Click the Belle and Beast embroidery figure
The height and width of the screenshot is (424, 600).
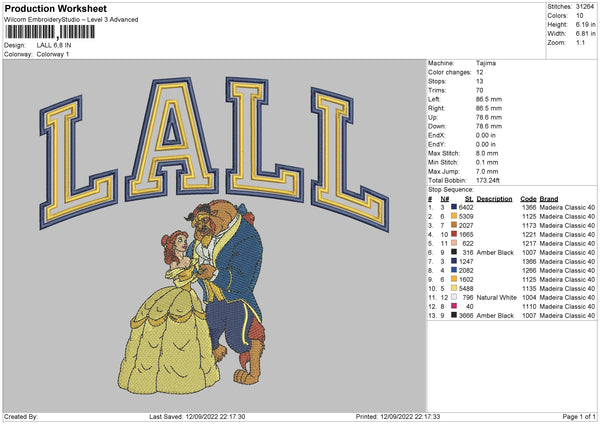(x=193, y=297)
